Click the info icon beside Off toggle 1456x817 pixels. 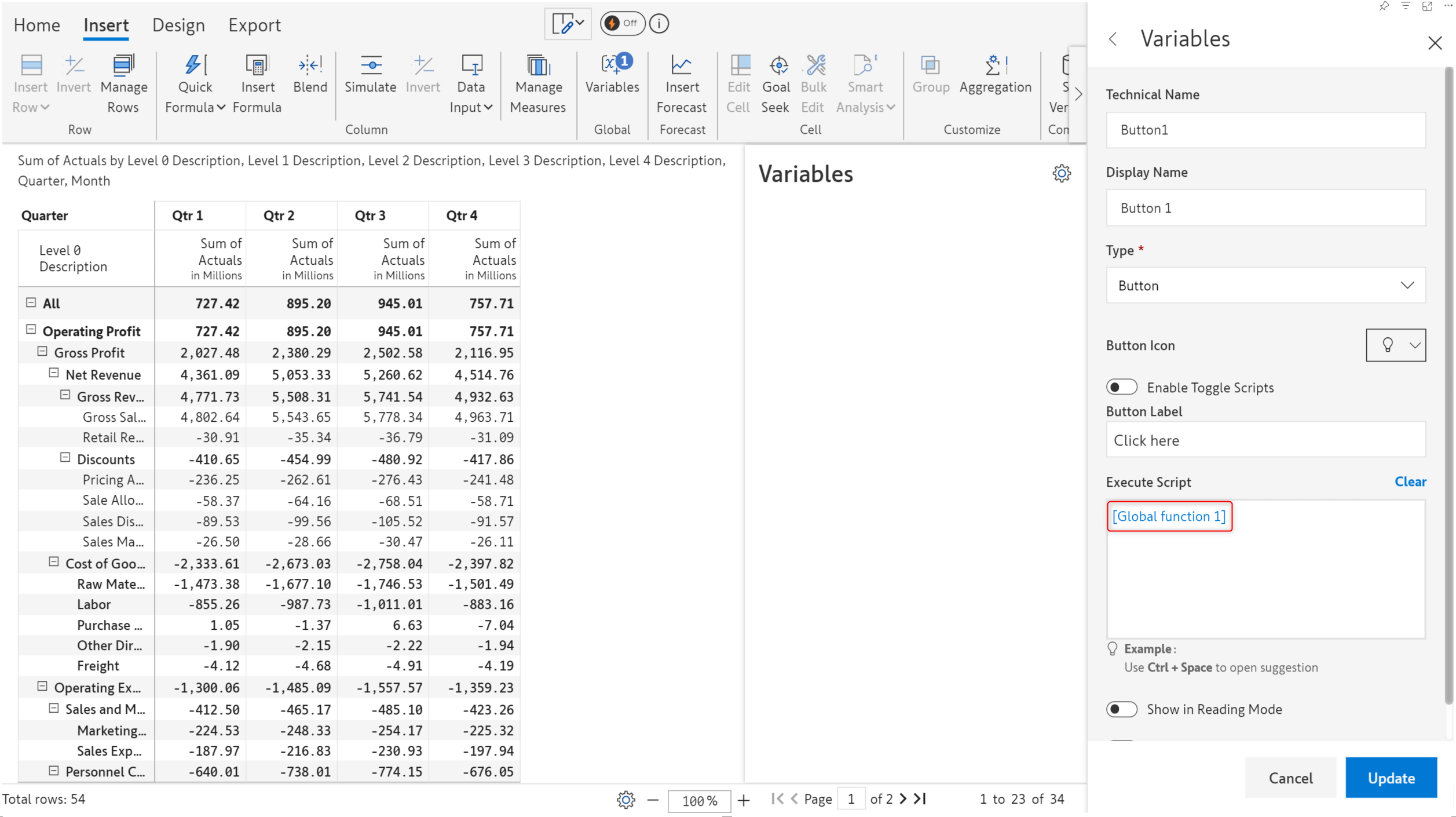pyautogui.click(x=659, y=24)
